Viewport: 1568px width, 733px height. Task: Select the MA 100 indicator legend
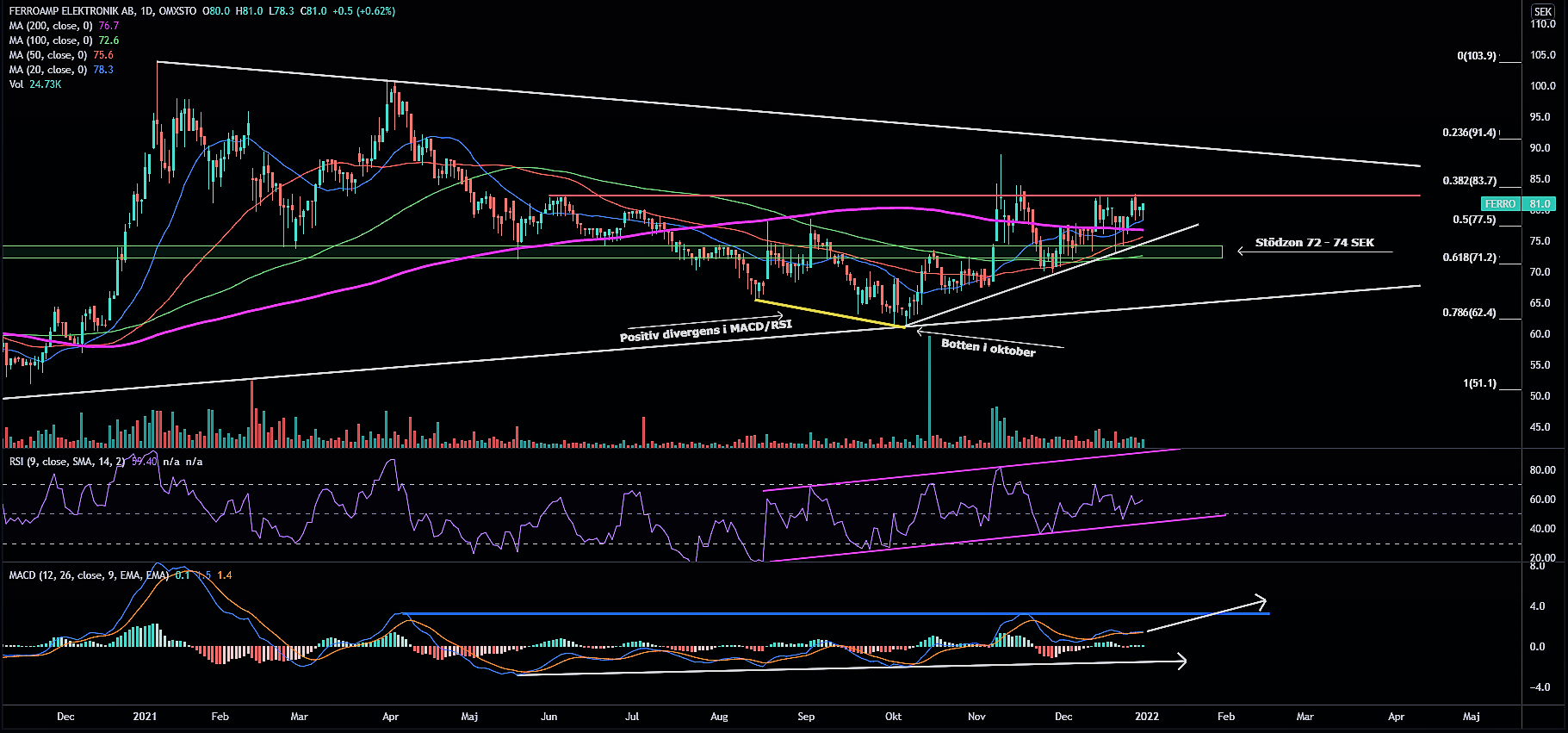[52, 40]
